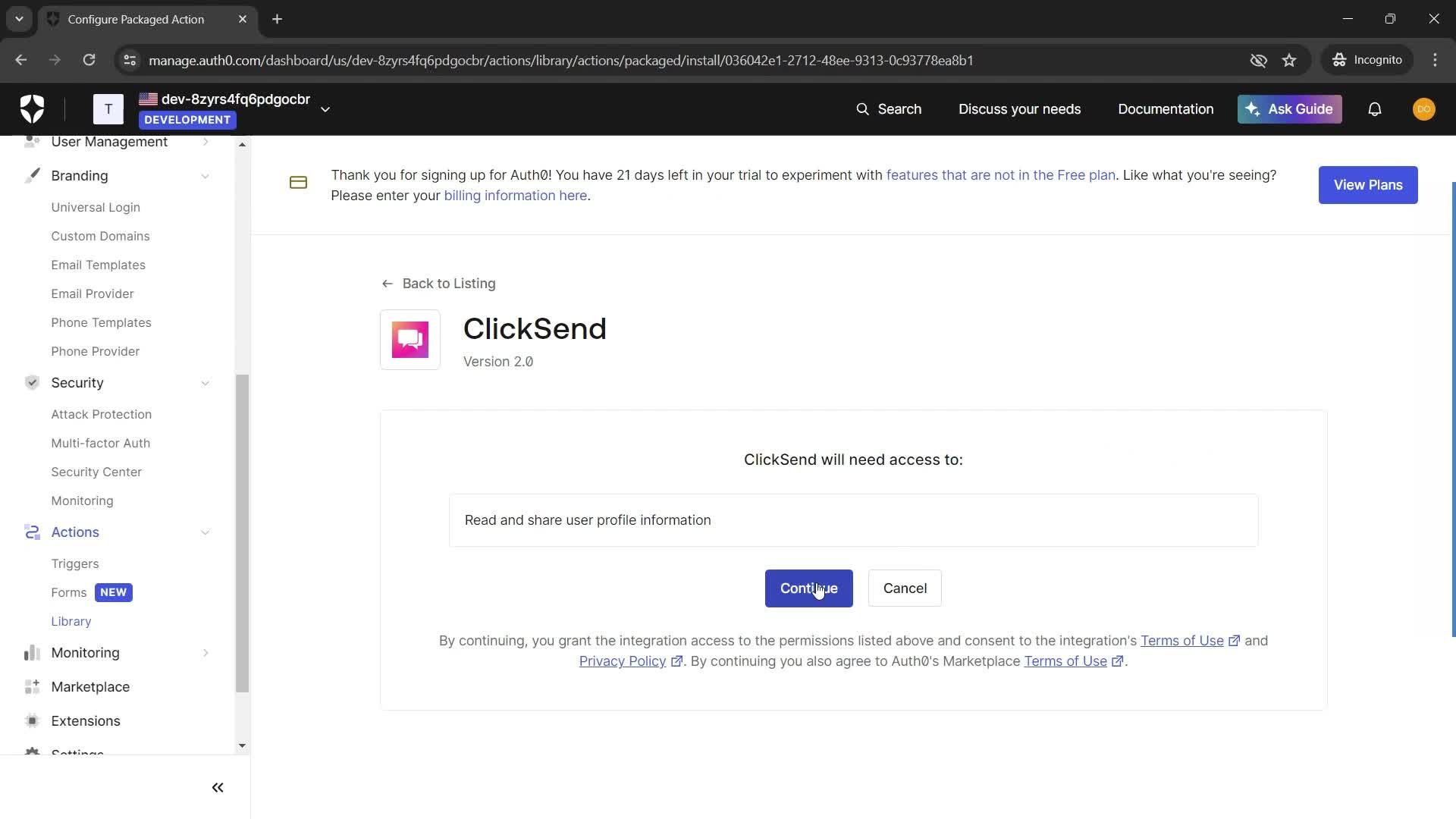Image resolution: width=1456 pixels, height=819 pixels.
Task: Click the Monitoring bar chart icon
Action: (x=32, y=653)
